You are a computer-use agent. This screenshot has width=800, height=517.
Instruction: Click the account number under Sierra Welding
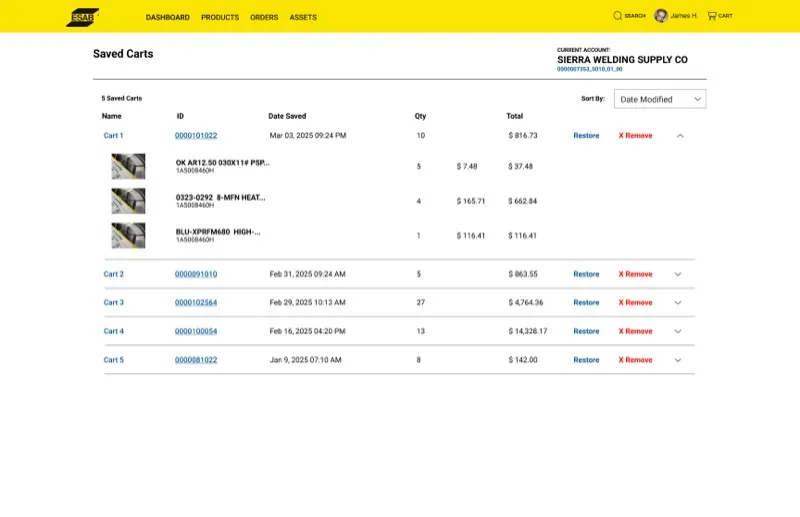point(590,70)
